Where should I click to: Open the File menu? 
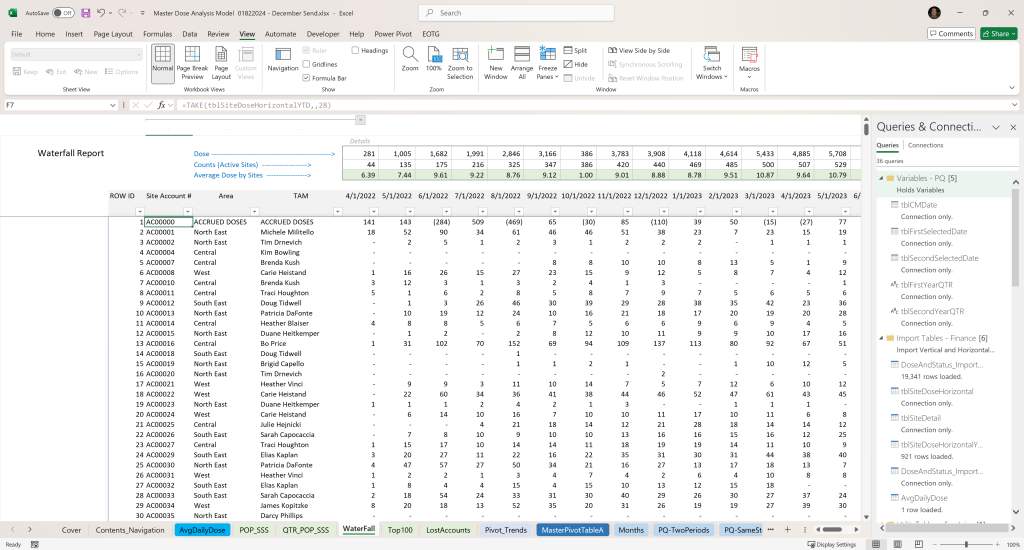(17, 34)
